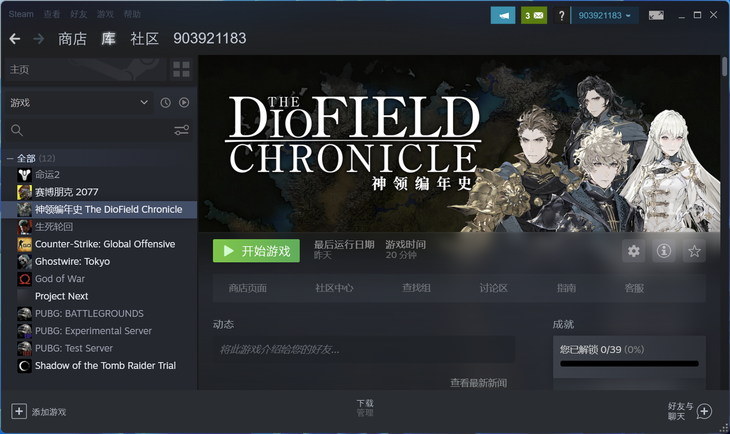Open the 游戏 category dropdown

(79, 102)
